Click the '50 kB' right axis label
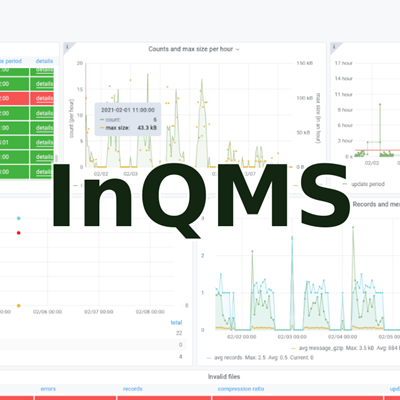Screen dimensions: 400x400 (x=303, y=132)
